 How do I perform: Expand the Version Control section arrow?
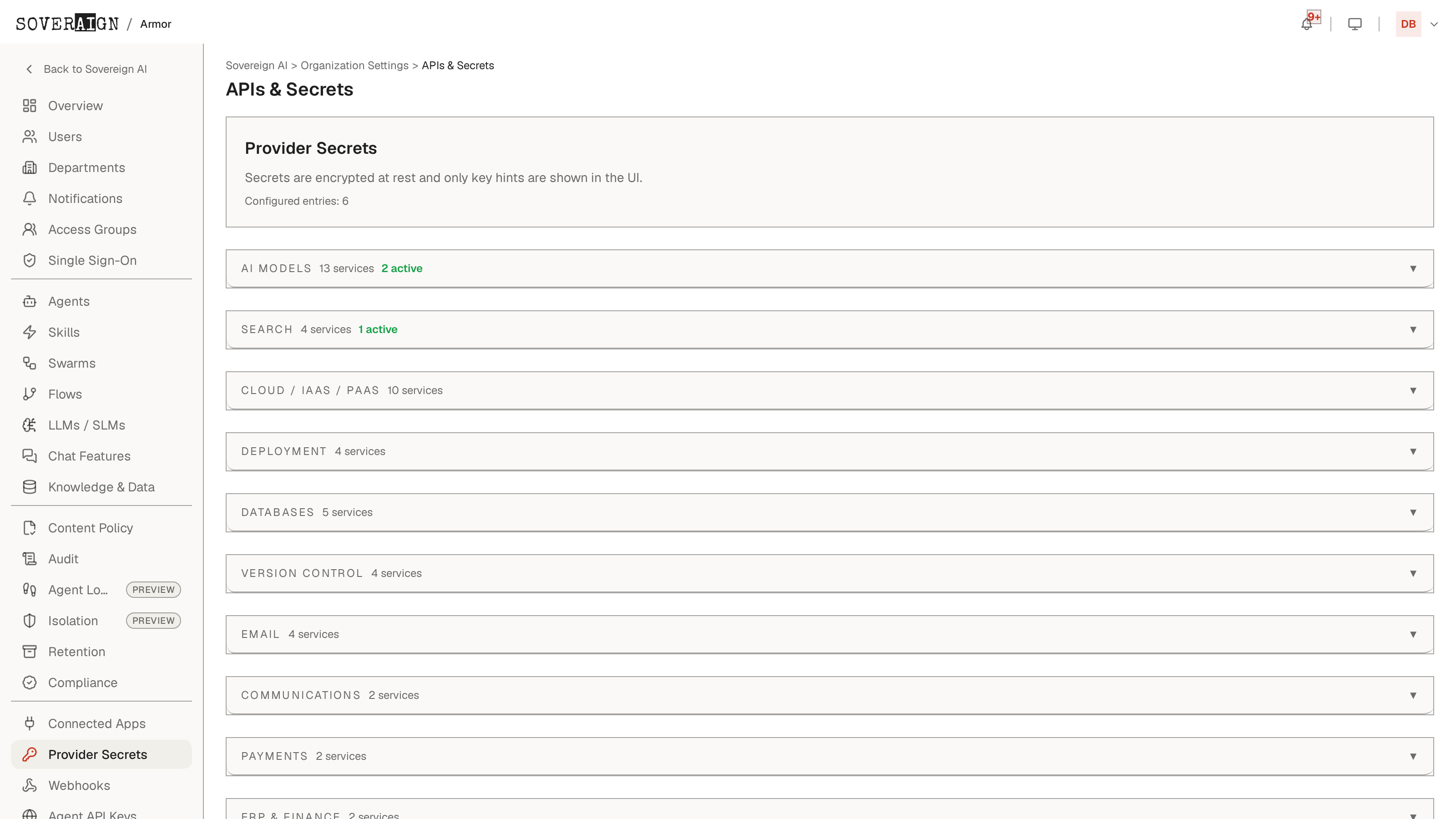[1413, 573]
